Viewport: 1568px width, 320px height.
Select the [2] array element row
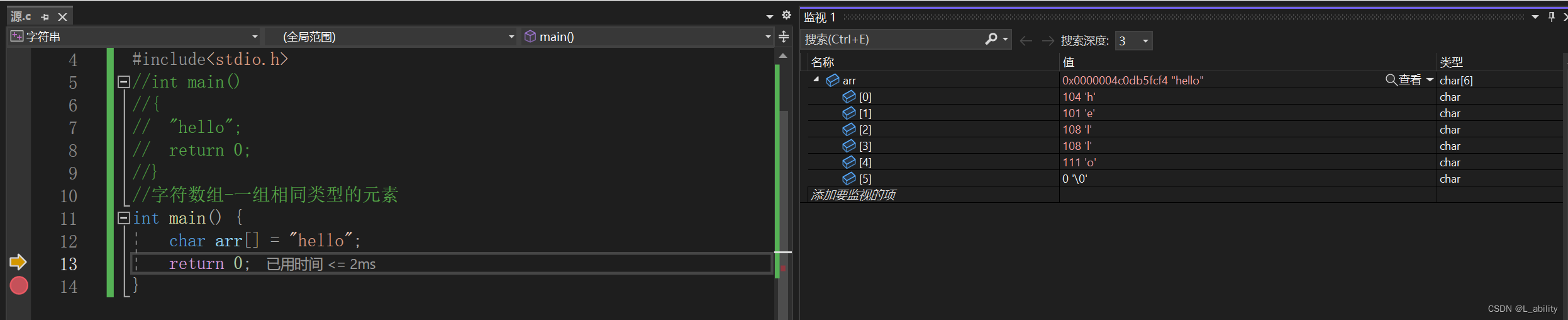pos(1185,130)
